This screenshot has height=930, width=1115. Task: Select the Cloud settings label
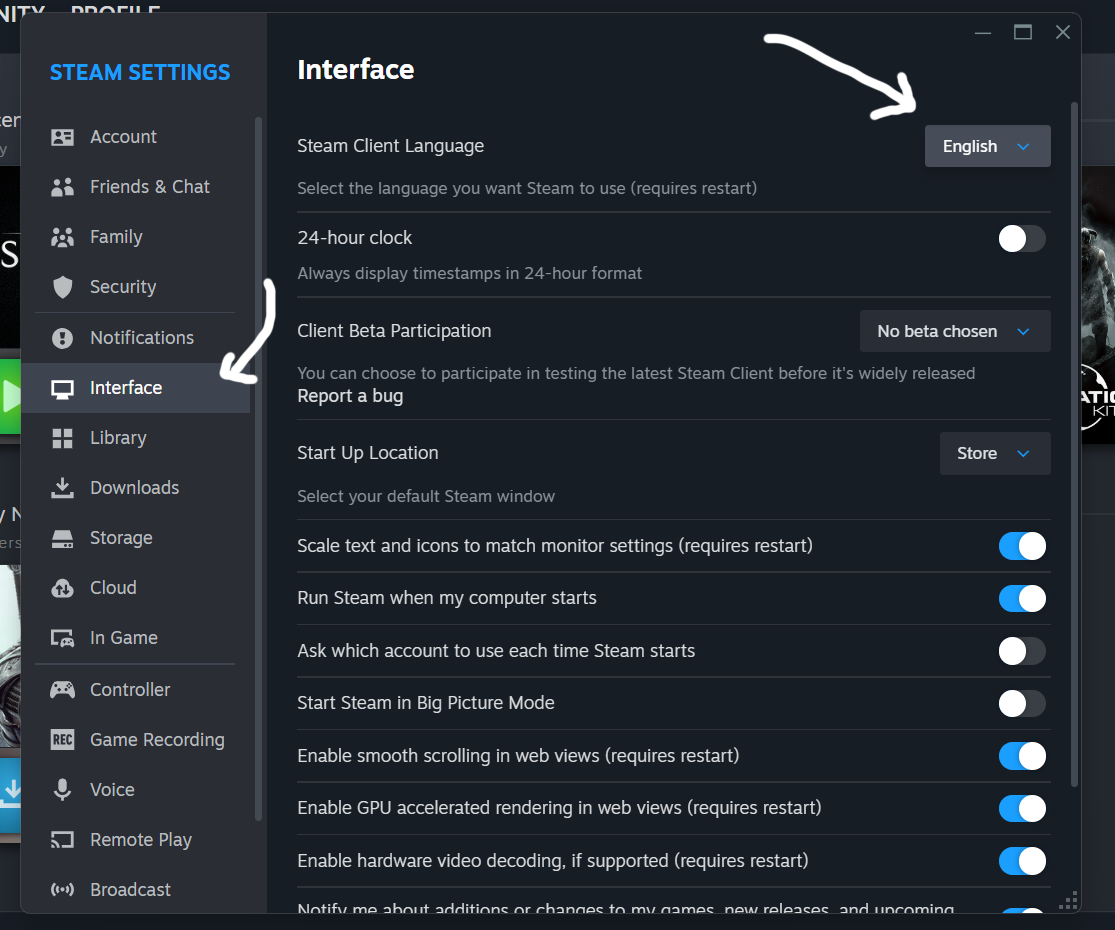pos(113,588)
